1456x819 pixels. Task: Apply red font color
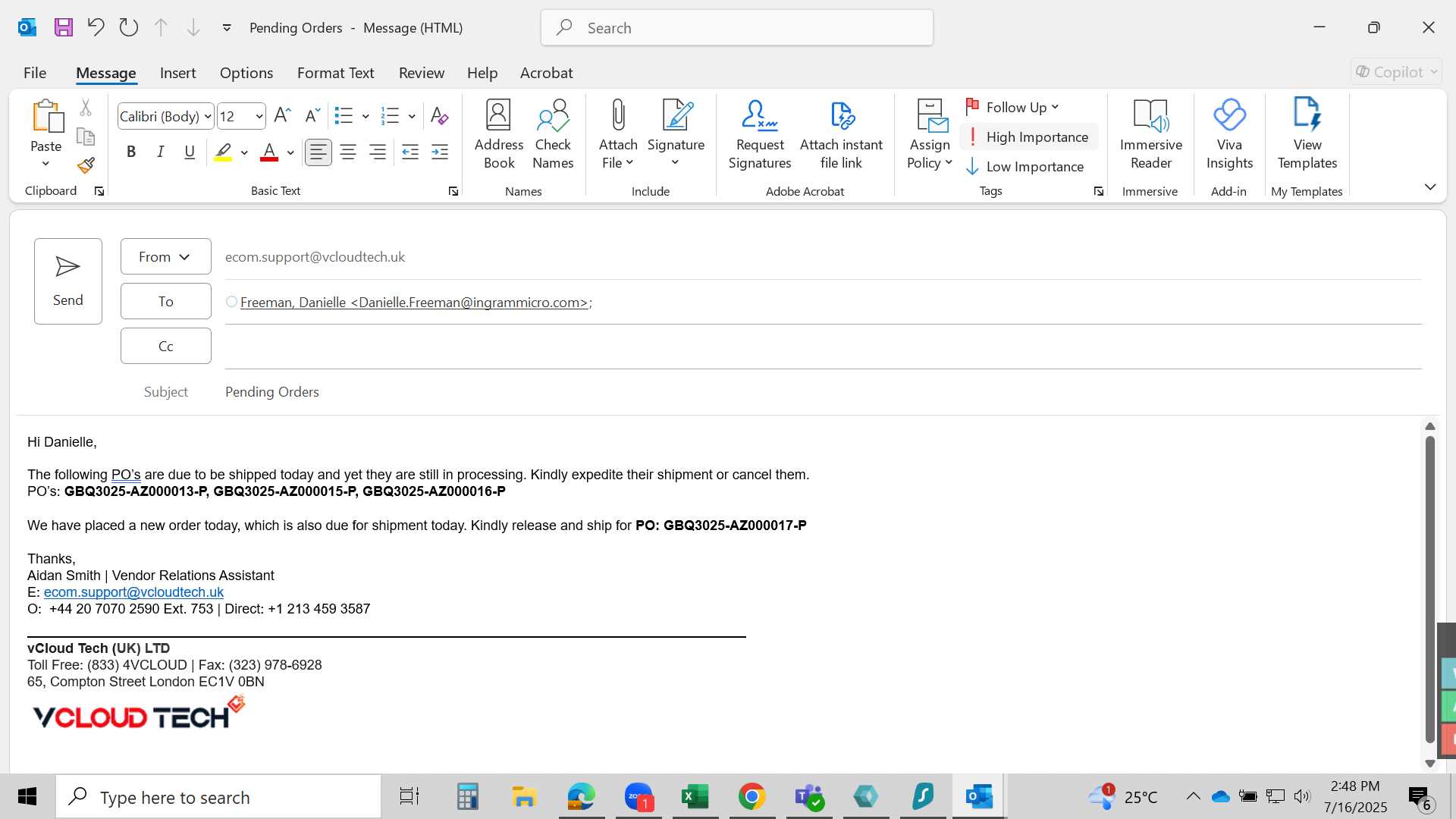point(269,152)
